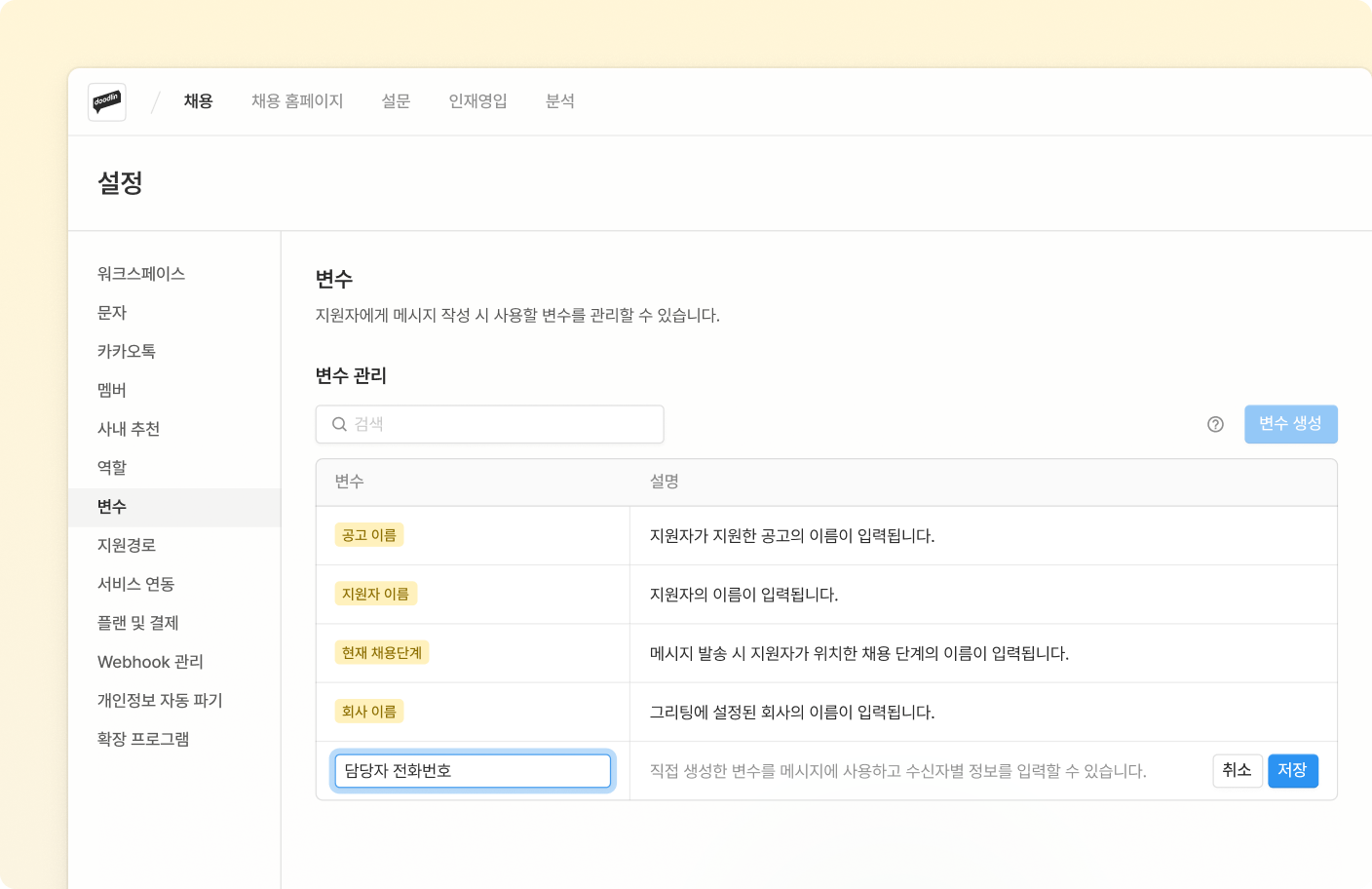Open the help question mark icon
Image resolution: width=1372 pixels, height=889 pixels.
[x=1215, y=424]
